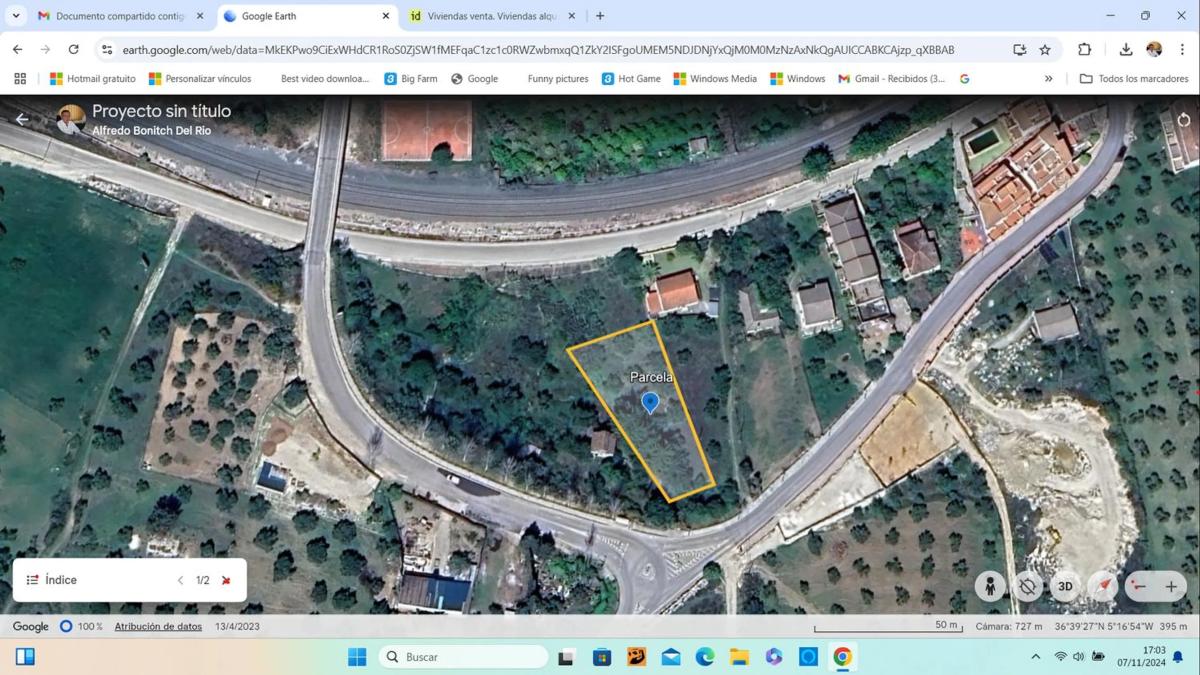Viewport: 1200px width, 675px height.
Task: Go to previous slide with left chevron
Action: 180,580
